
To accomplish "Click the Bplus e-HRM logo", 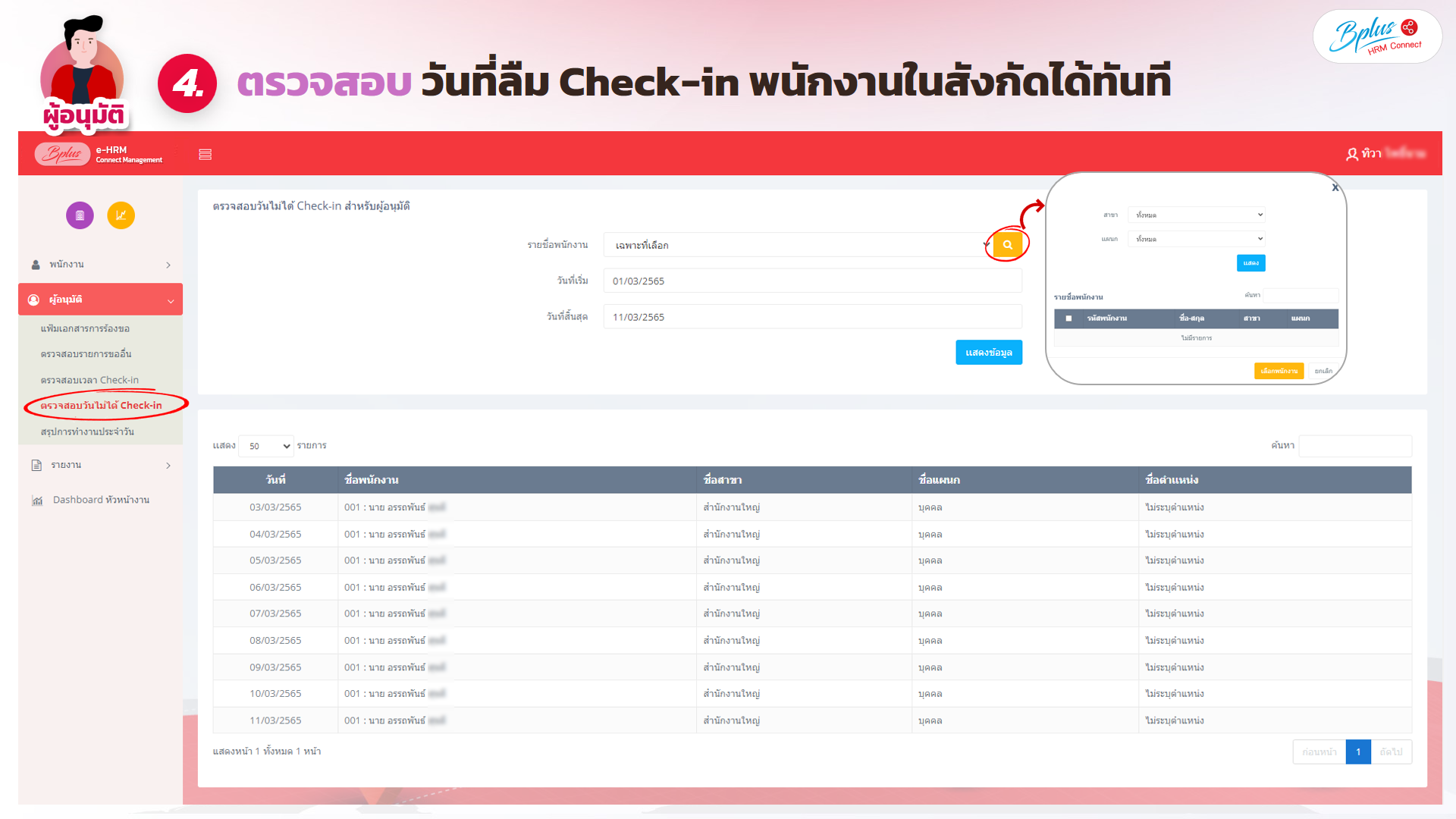I will [x=63, y=154].
